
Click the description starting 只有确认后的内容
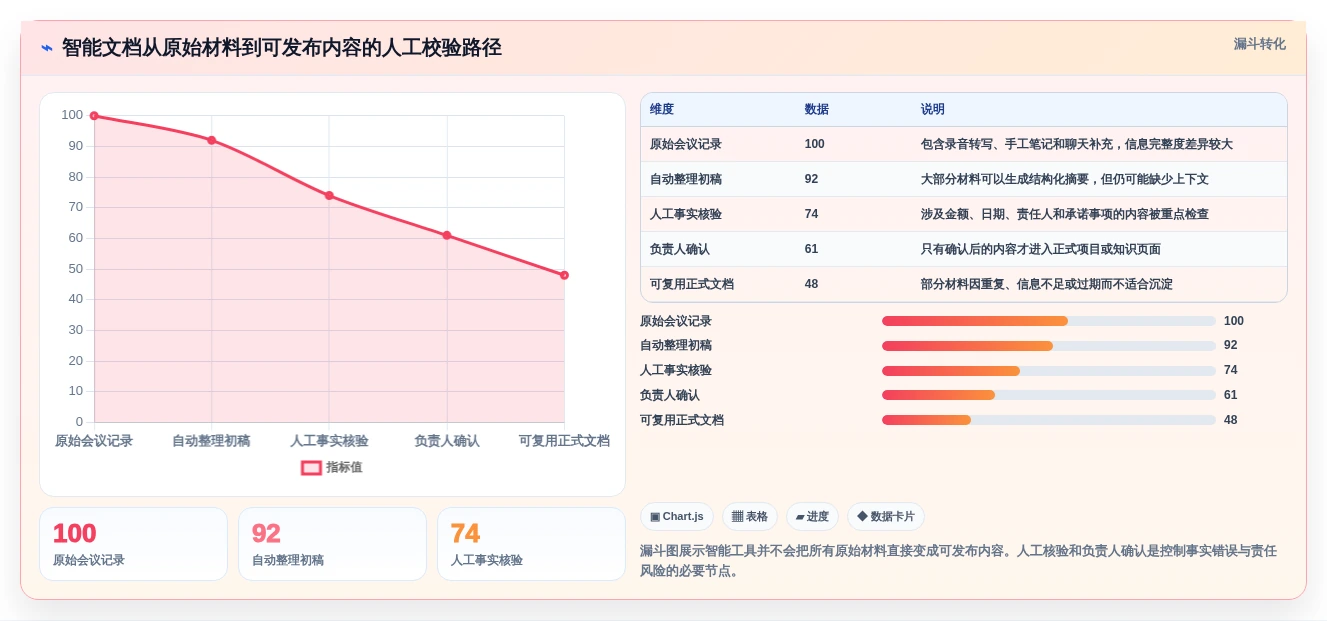pos(1040,249)
